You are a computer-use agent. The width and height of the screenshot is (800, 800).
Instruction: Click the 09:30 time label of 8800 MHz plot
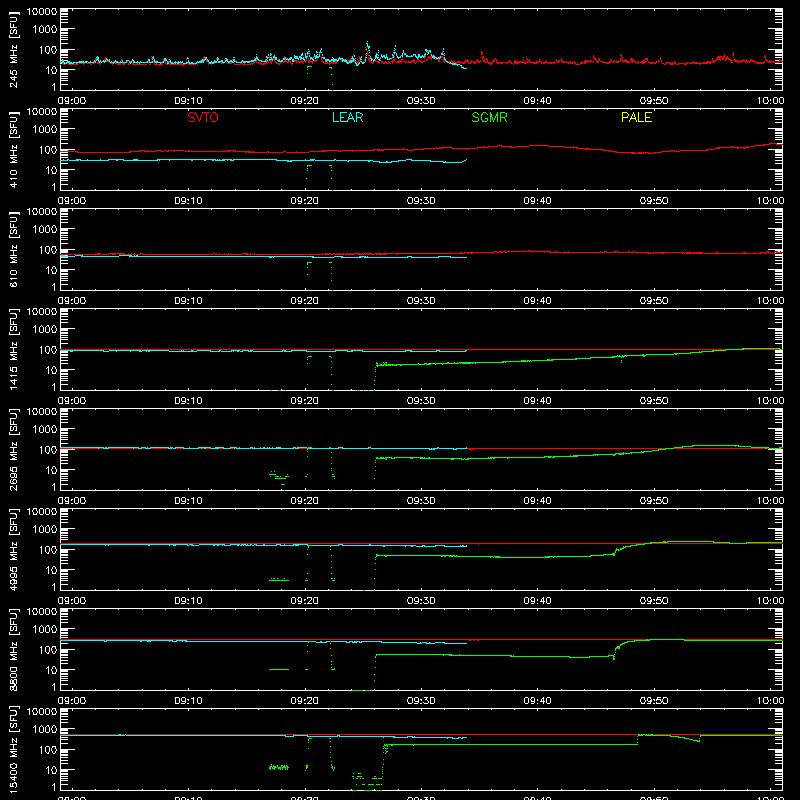[421, 701]
